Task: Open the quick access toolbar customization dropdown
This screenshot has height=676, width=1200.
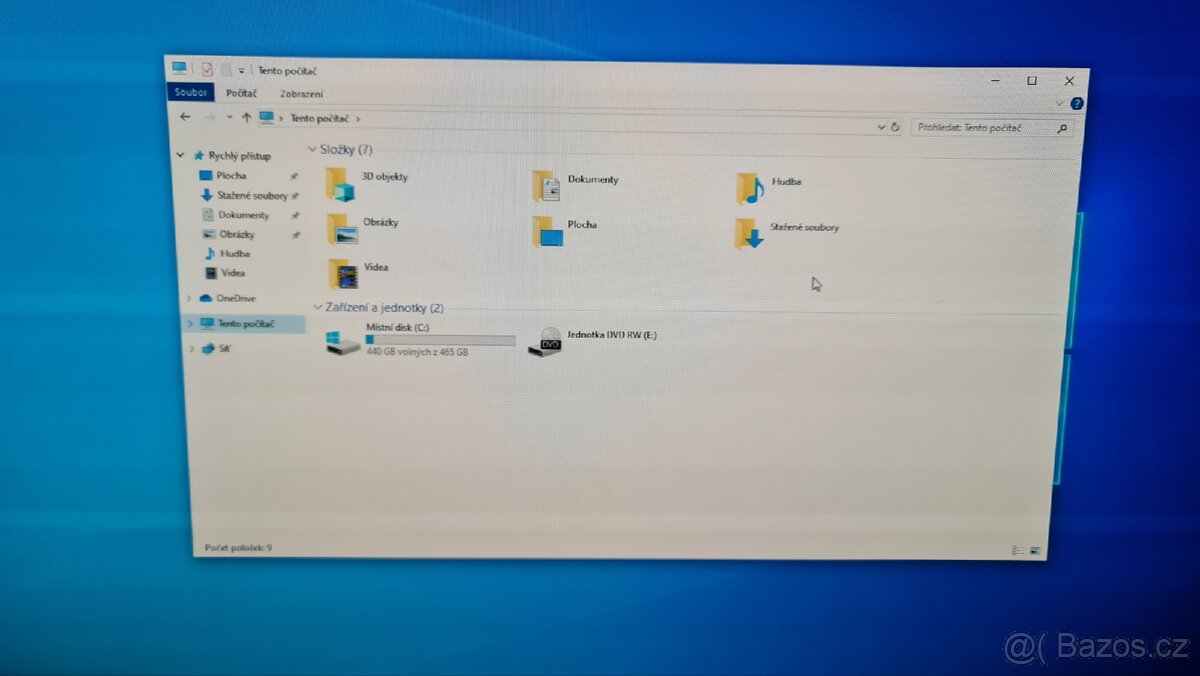Action: point(240,68)
